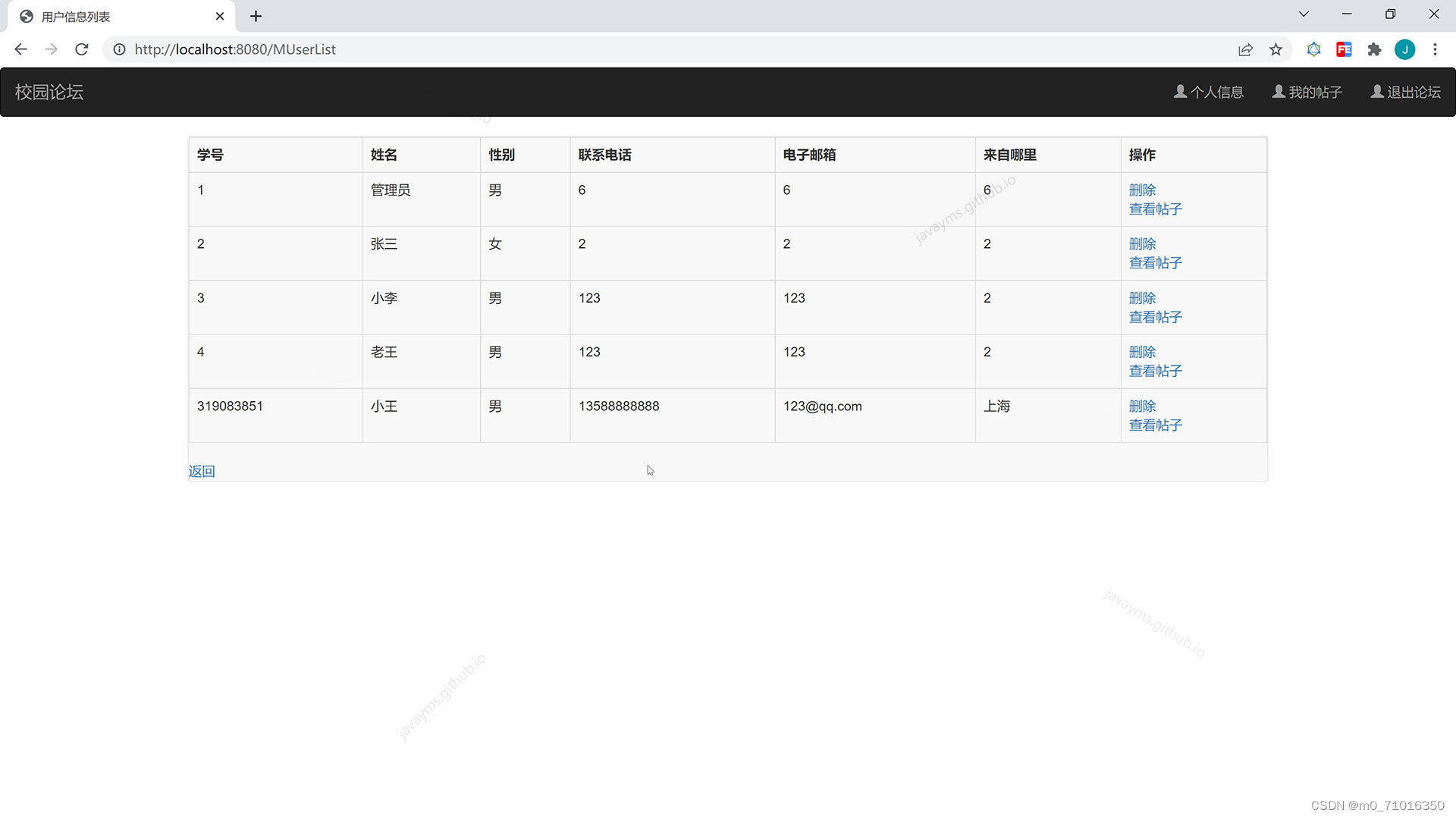Open the extensions puzzle icon

(1374, 49)
